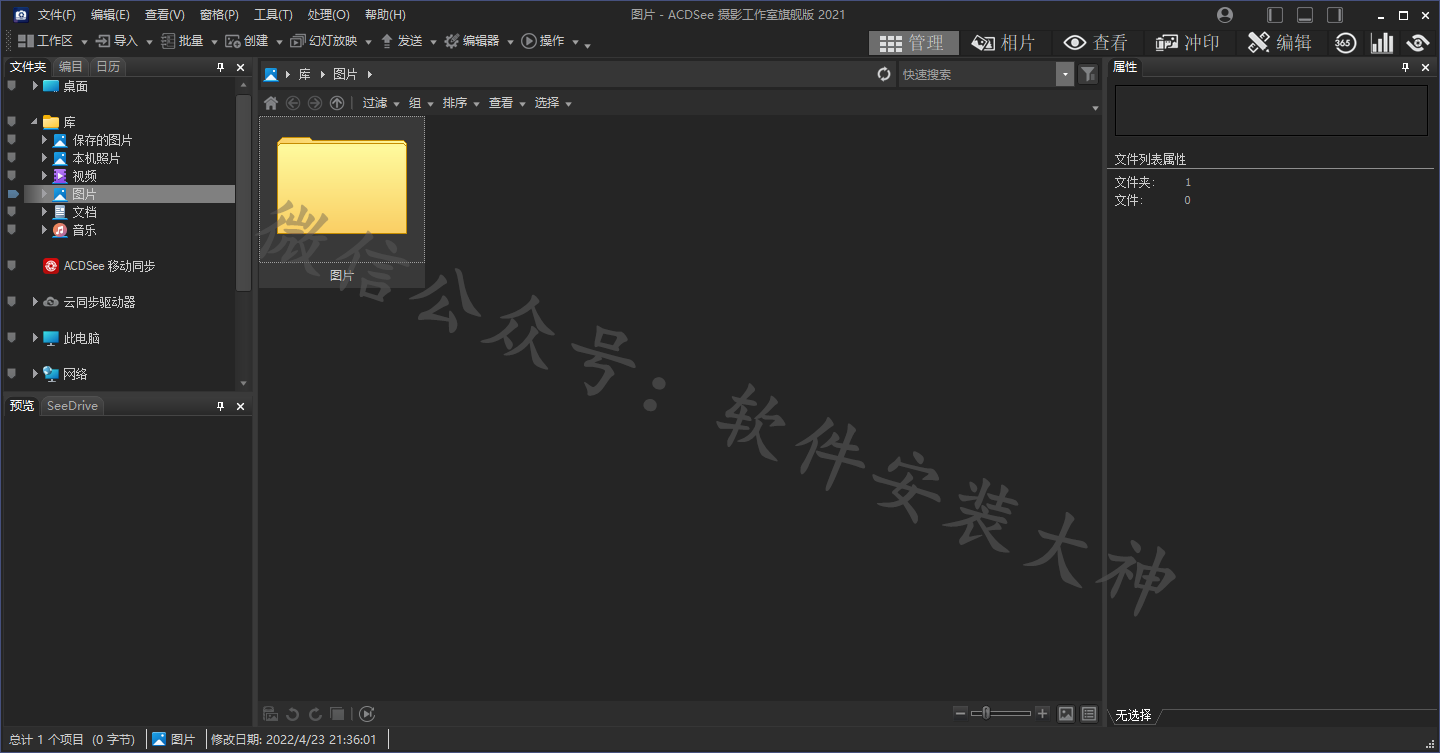1440x753 pixels.
Task: Expand the 此电脑 node
Action: (x=35, y=338)
